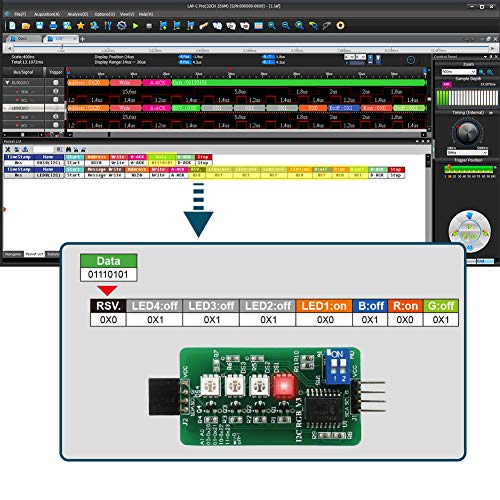500x500 pixels.
Task: Click the Trigger column header
Action: (x=55, y=72)
